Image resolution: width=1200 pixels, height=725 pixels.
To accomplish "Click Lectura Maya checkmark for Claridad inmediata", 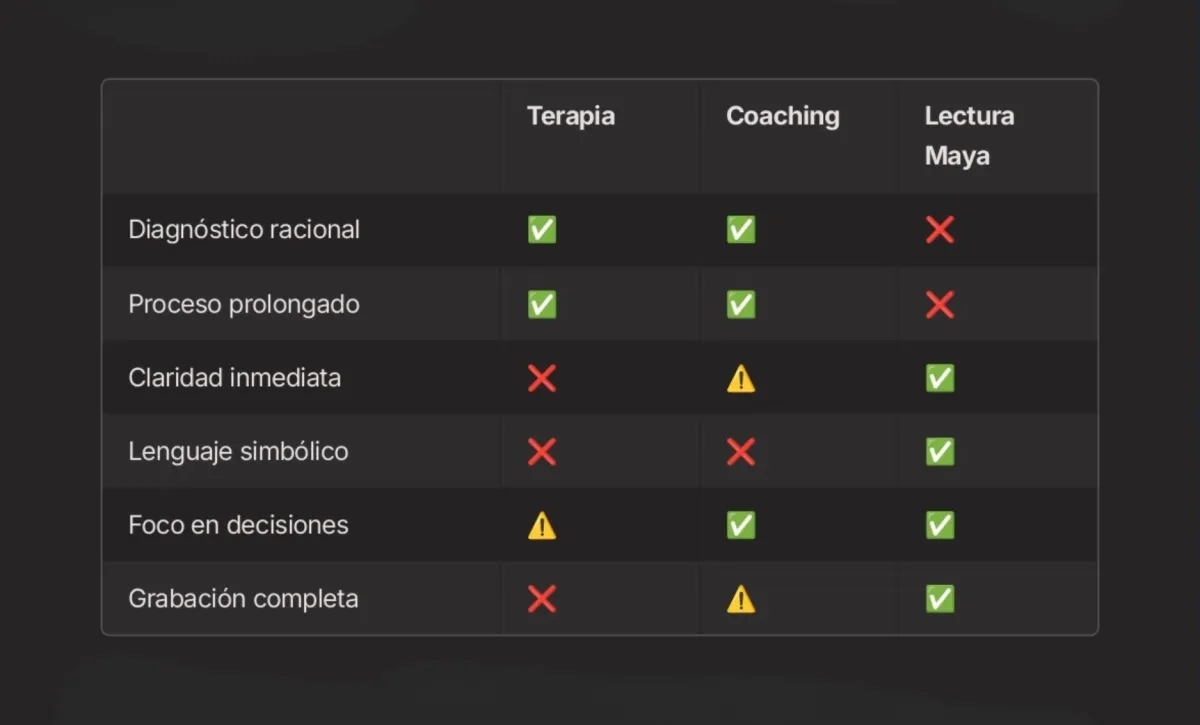I will [940, 378].
